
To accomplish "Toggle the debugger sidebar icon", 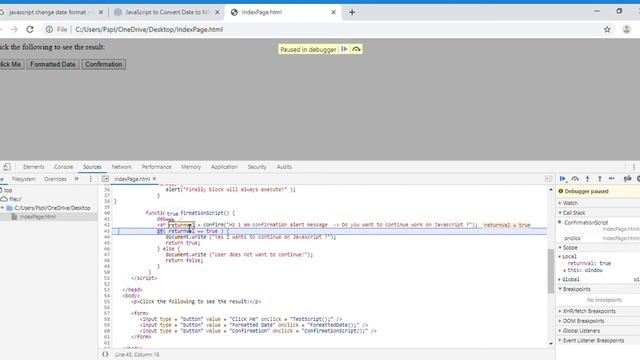I will 548,179.
